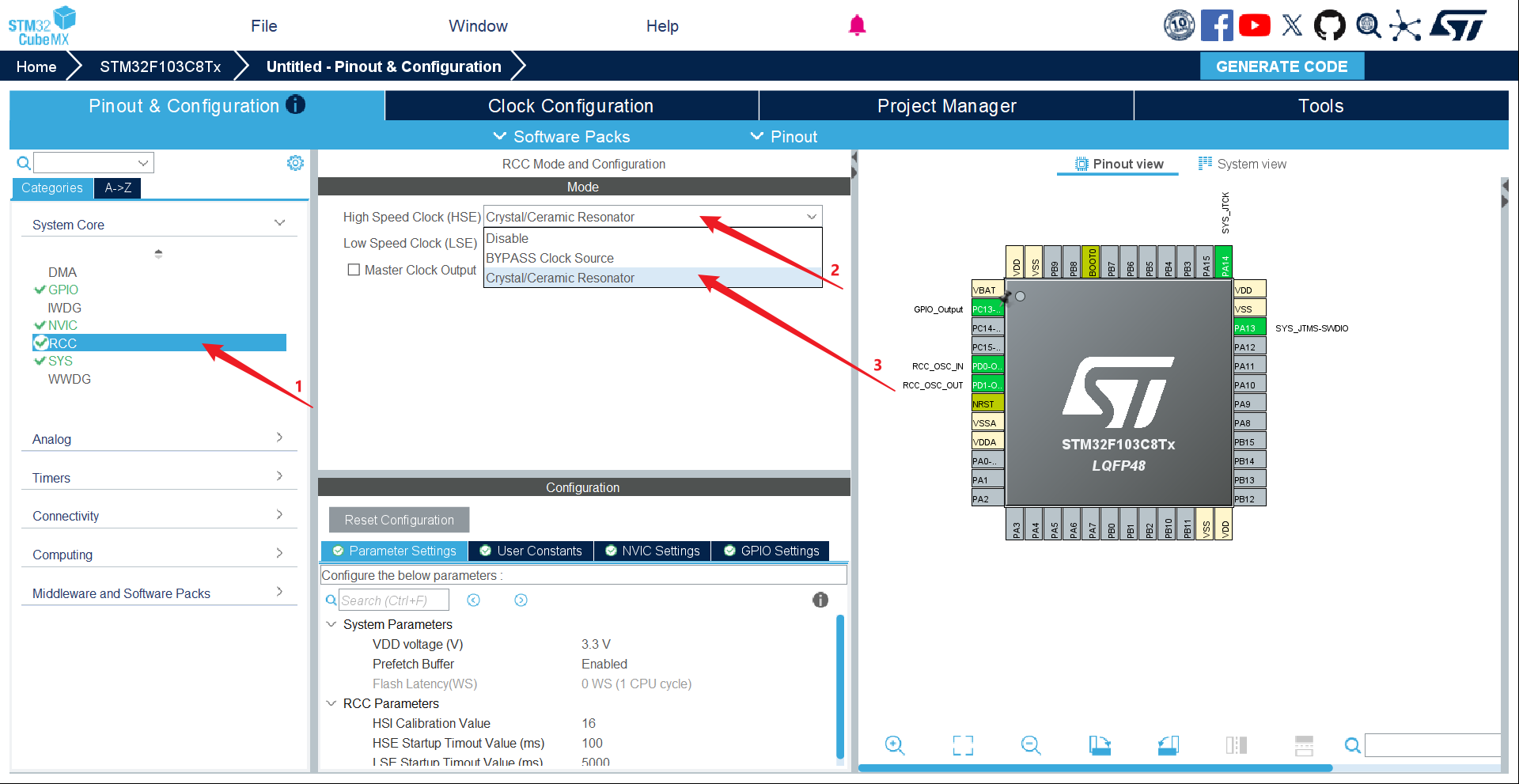Zoom out of the chip pinout
The height and width of the screenshot is (784, 1519).
click(x=1031, y=745)
